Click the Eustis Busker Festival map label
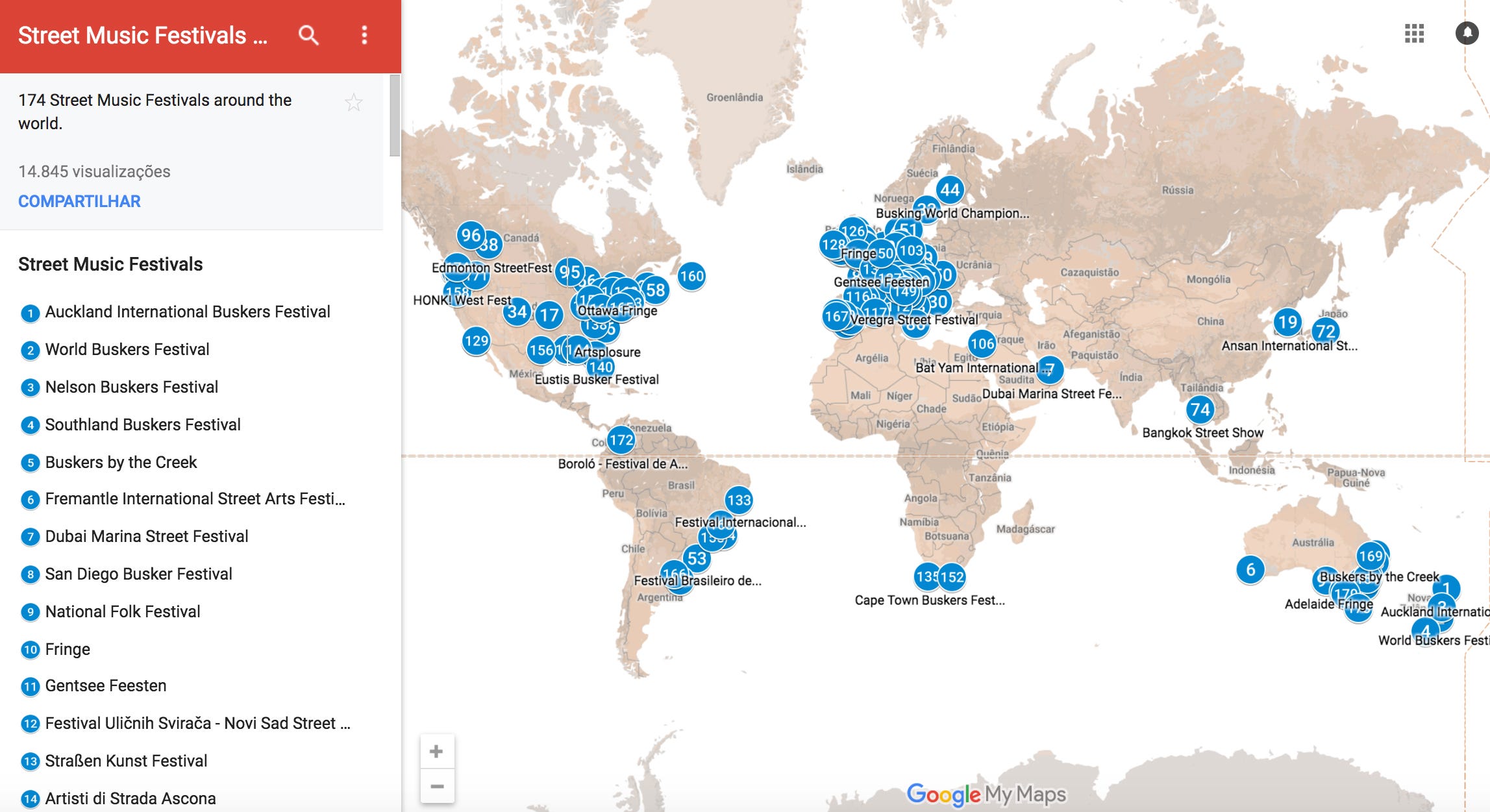This screenshot has width=1490, height=812. pos(597,380)
